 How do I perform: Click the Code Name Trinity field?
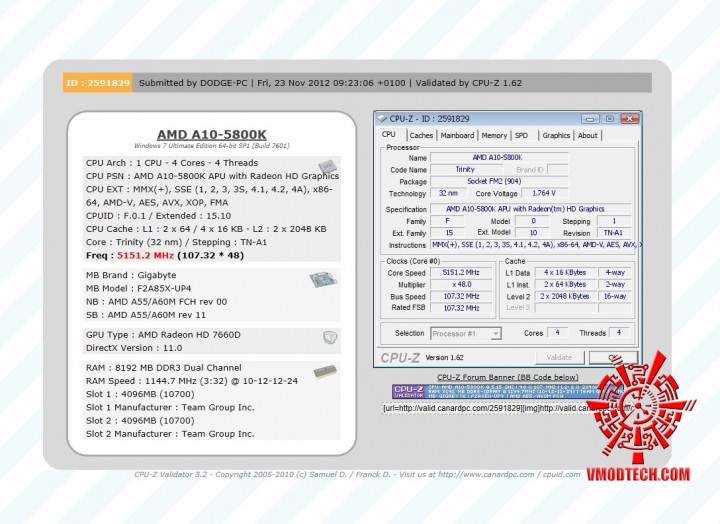pyautogui.click(x=465, y=169)
